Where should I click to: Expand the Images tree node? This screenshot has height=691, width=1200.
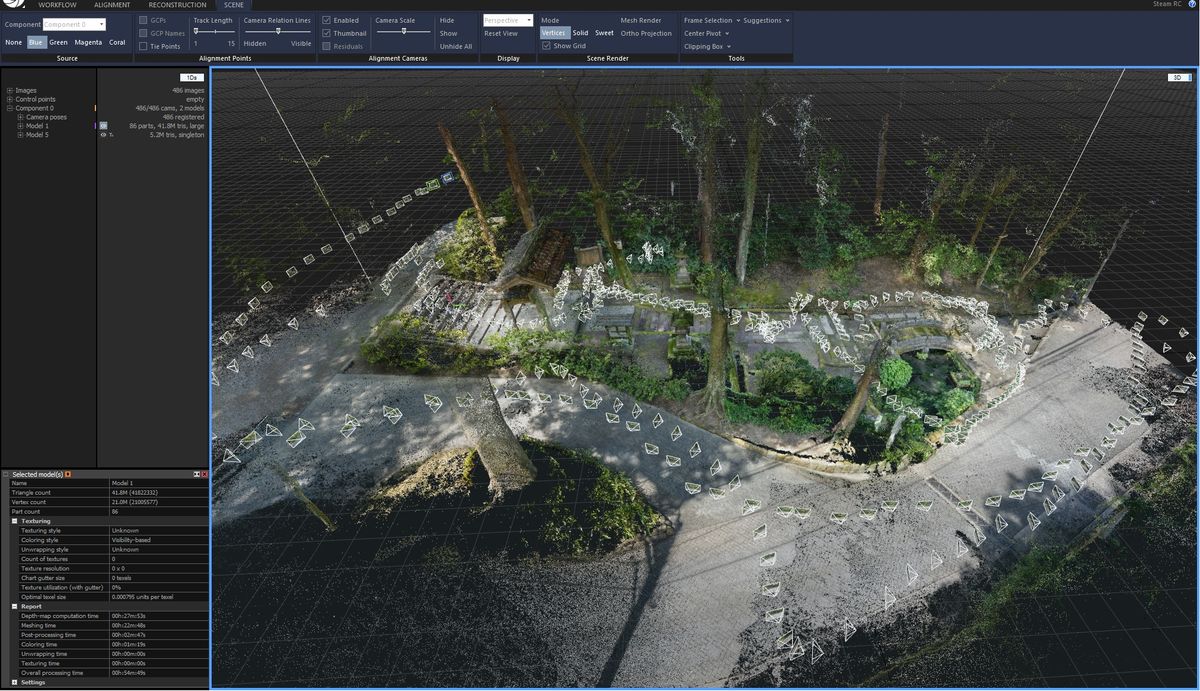coord(9,90)
